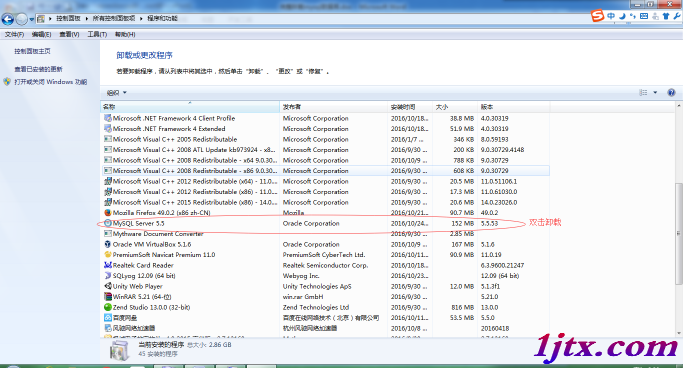
Task: Open the 编辑(E) menu
Action: click(41, 34)
